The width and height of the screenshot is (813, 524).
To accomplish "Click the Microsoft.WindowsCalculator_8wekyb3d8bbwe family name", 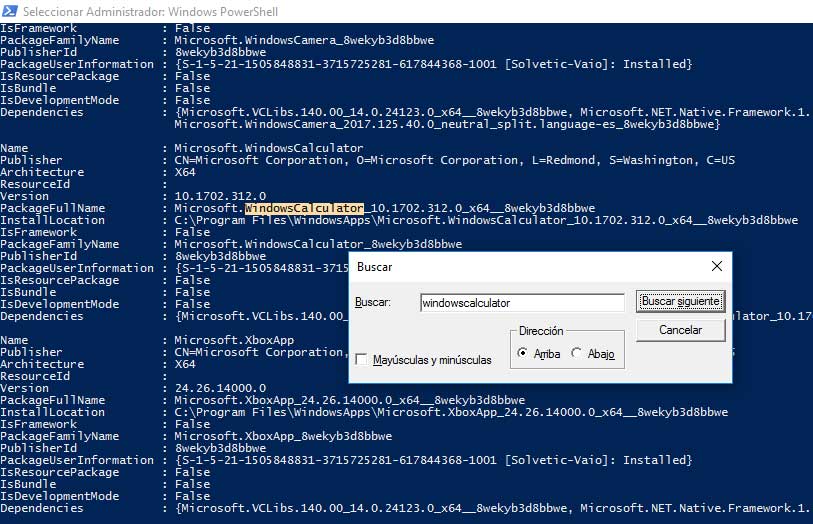I will click(318, 244).
